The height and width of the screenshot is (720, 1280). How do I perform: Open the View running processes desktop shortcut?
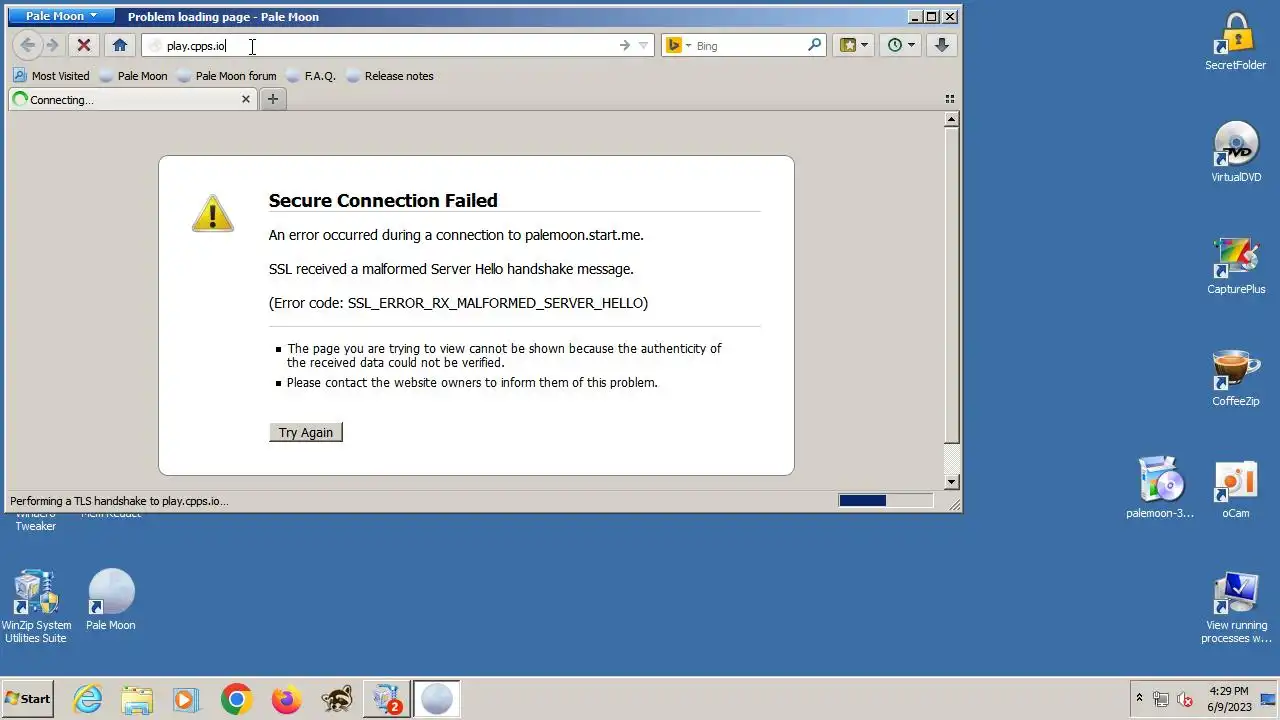[1236, 607]
